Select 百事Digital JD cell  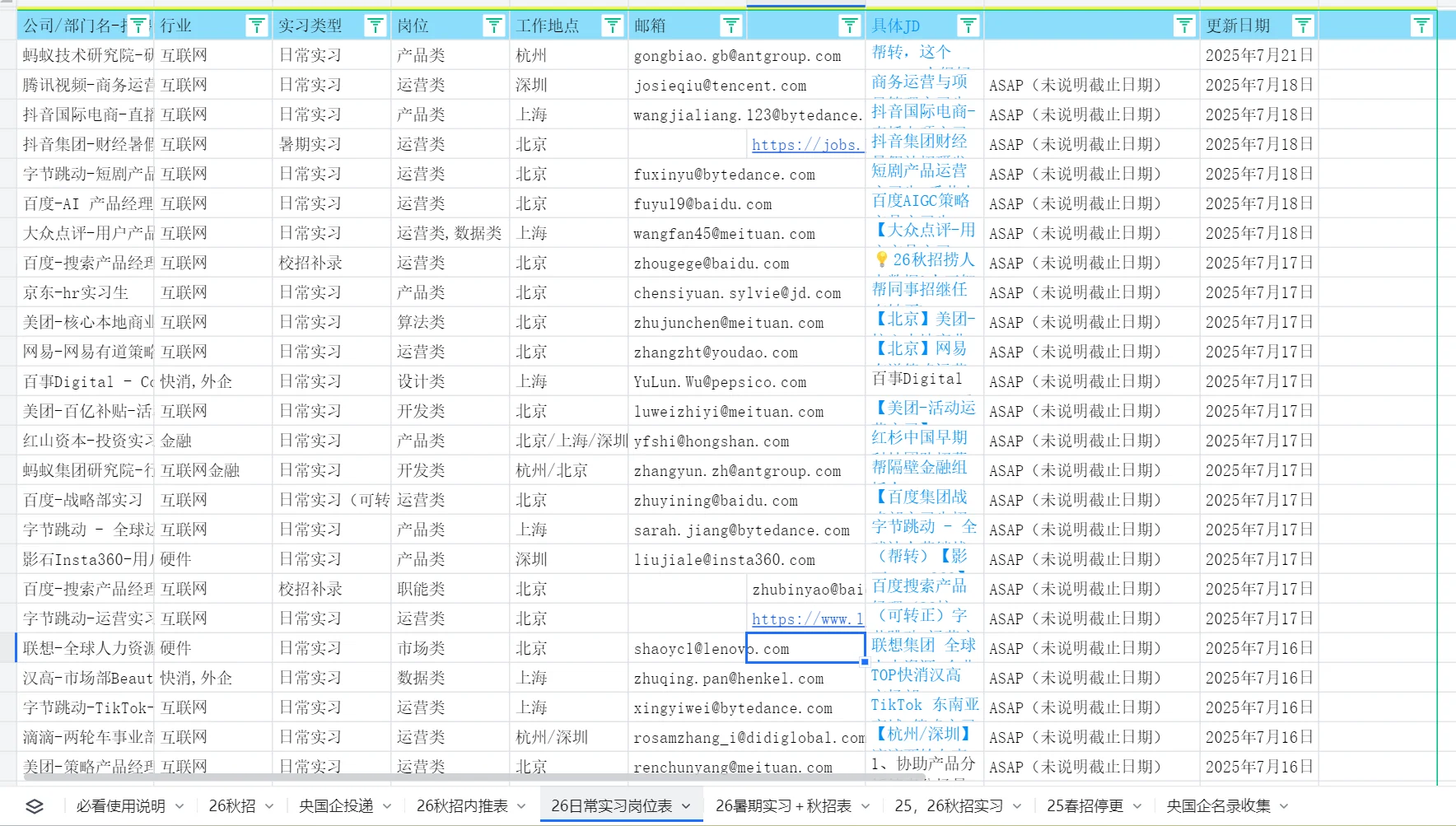point(924,382)
